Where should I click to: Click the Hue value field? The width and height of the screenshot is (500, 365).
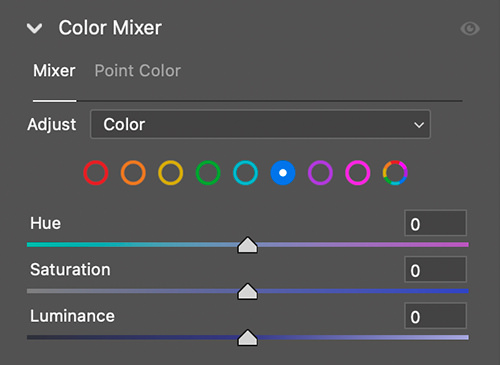(x=435, y=223)
